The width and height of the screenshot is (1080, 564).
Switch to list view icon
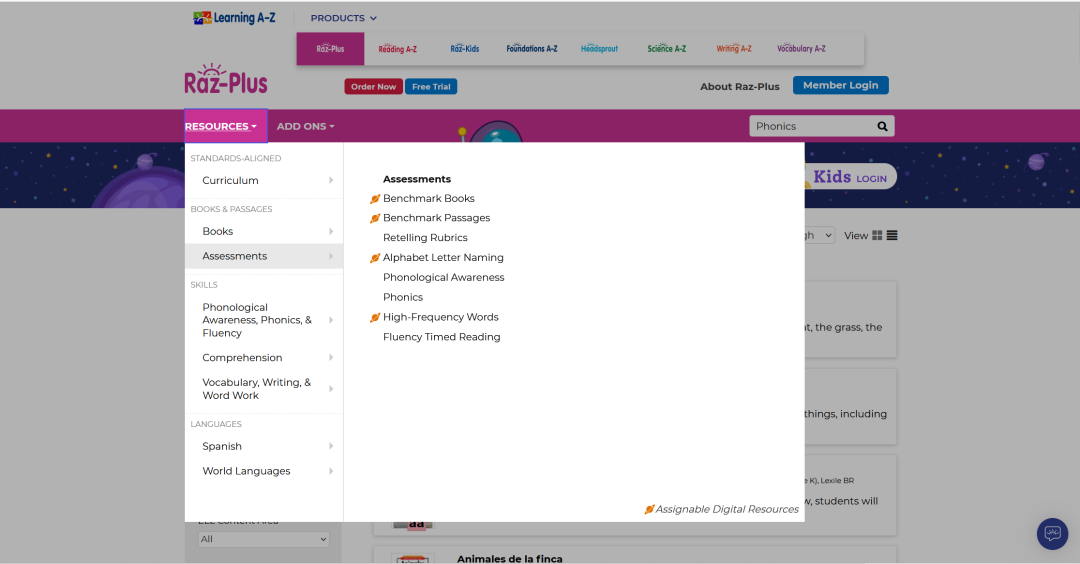coord(892,236)
